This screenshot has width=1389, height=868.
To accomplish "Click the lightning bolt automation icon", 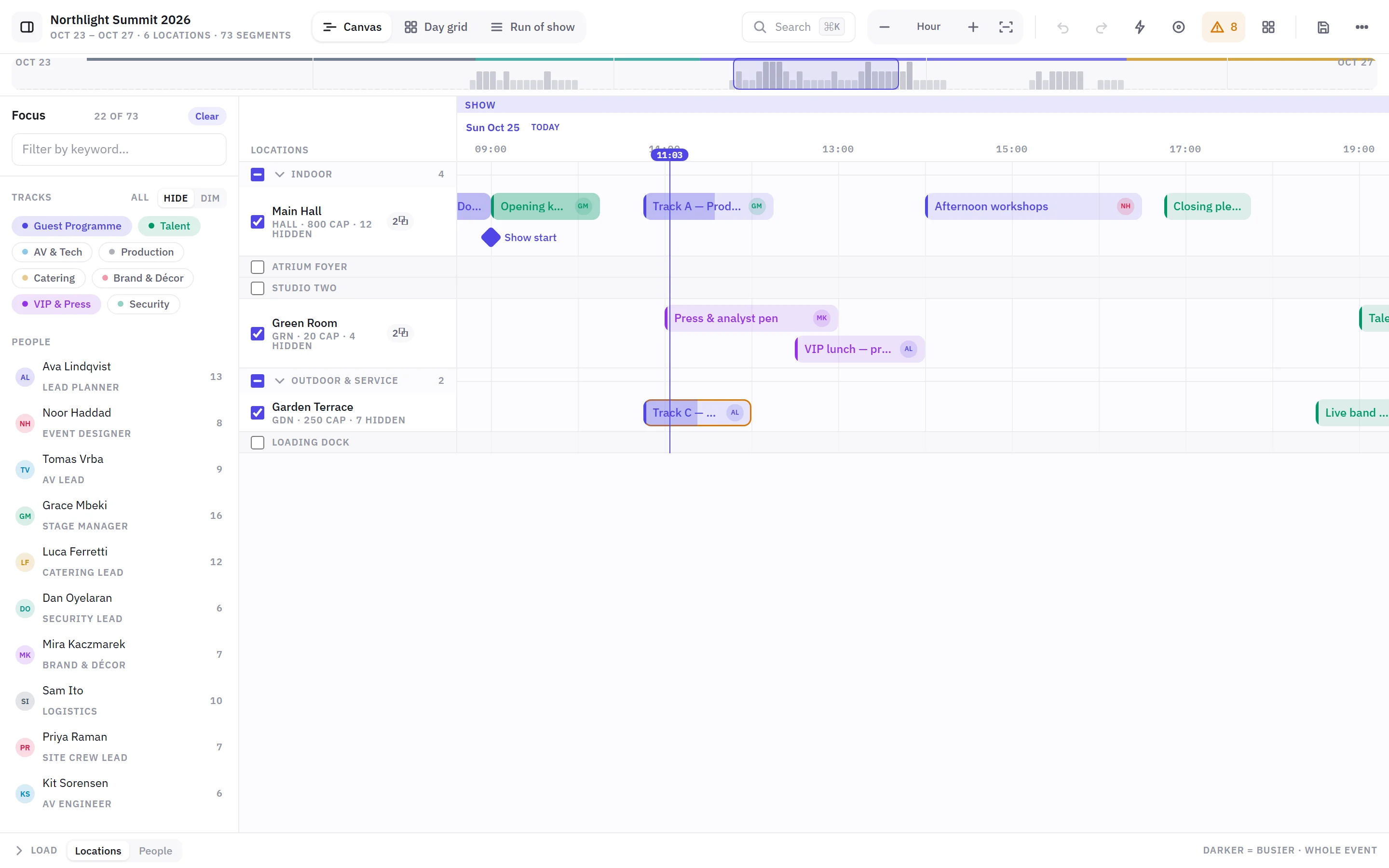I will (x=1140, y=27).
